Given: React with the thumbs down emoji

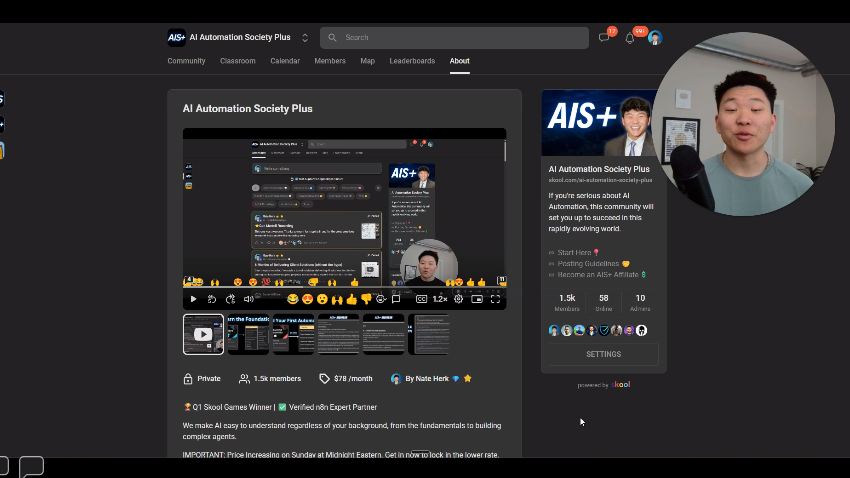Looking at the screenshot, I should pos(366,299).
